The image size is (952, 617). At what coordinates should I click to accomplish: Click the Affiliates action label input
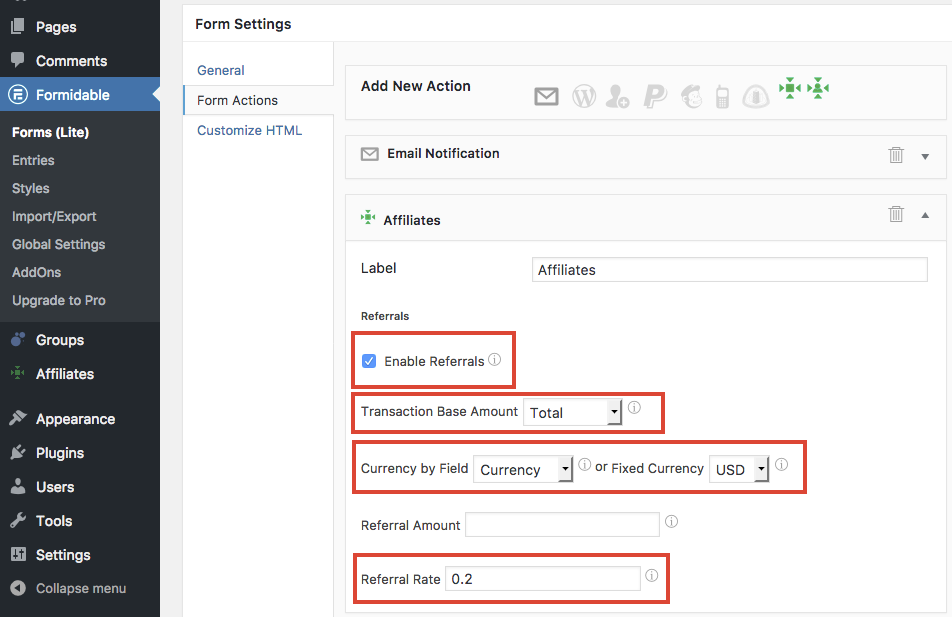[x=730, y=270]
